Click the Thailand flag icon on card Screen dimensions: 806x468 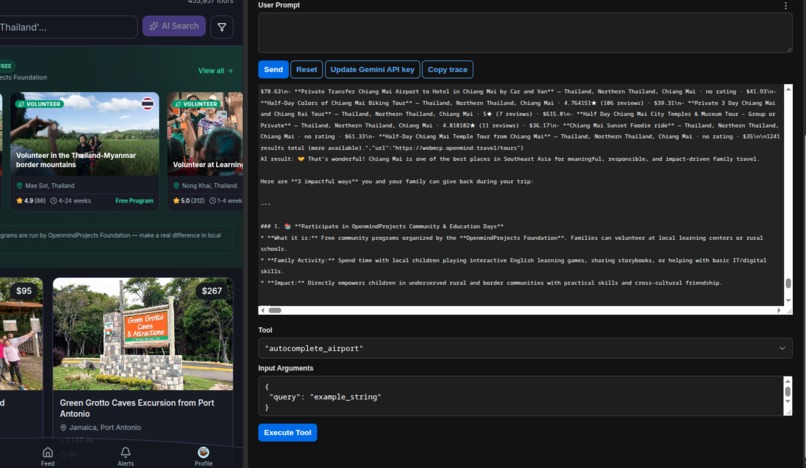148,103
